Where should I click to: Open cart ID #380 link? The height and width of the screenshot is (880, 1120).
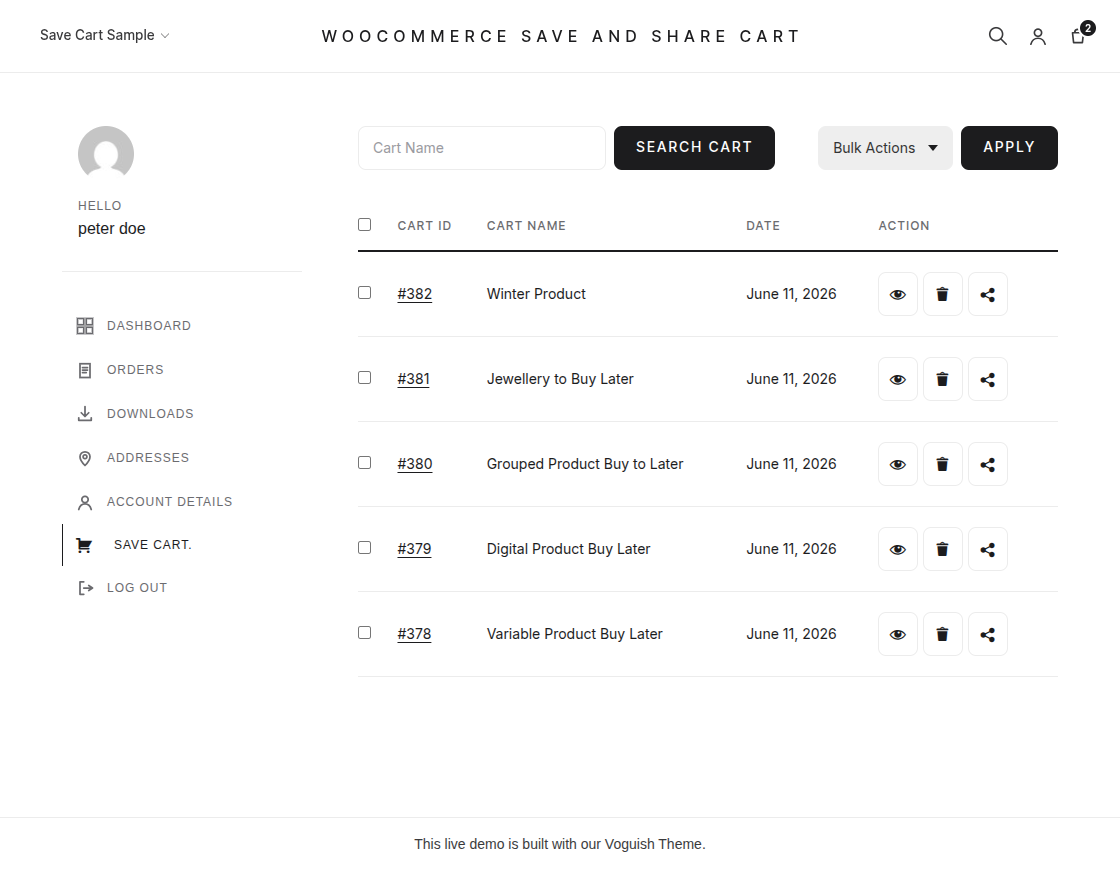pos(415,464)
